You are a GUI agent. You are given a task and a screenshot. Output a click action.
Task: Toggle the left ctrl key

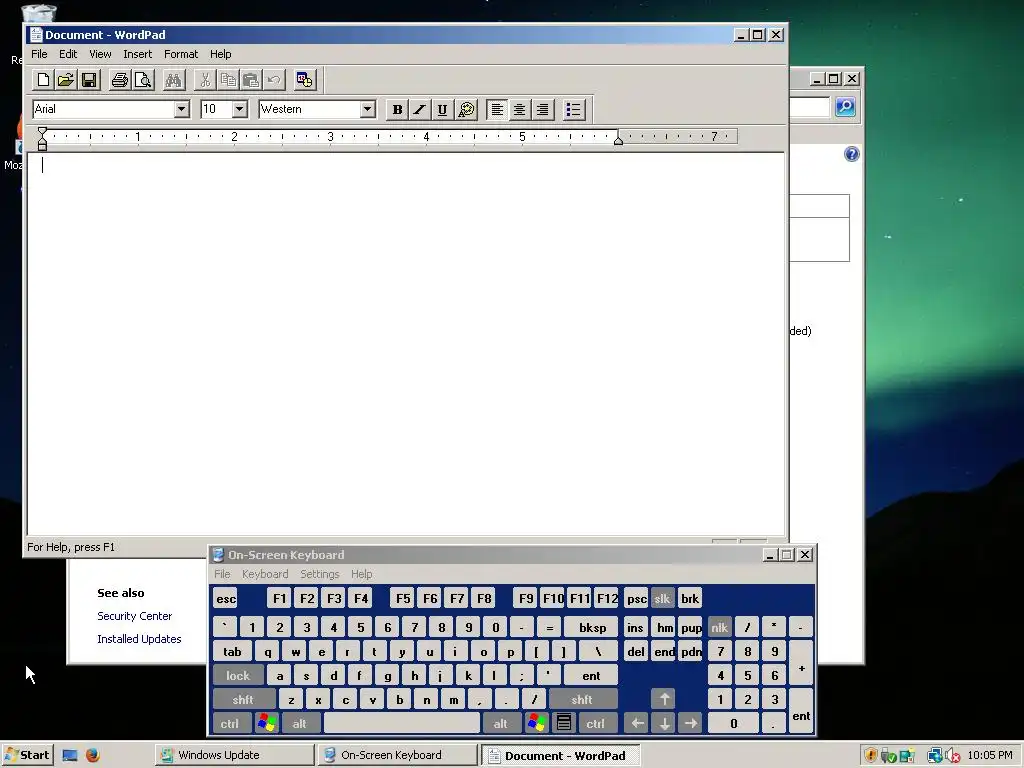(230, 724)
